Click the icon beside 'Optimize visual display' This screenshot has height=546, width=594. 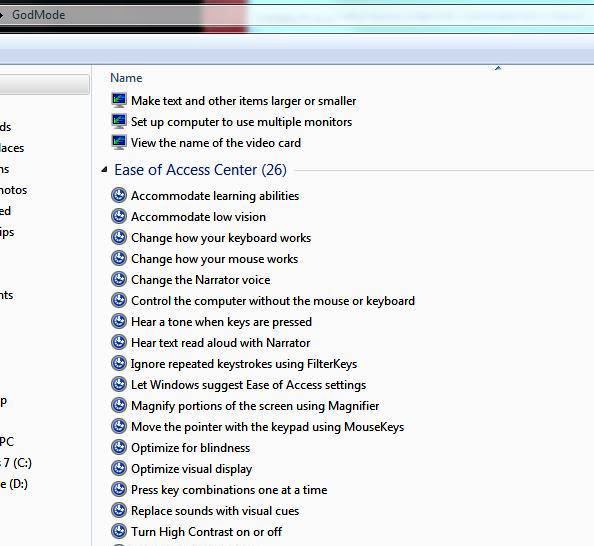(119, 468)
